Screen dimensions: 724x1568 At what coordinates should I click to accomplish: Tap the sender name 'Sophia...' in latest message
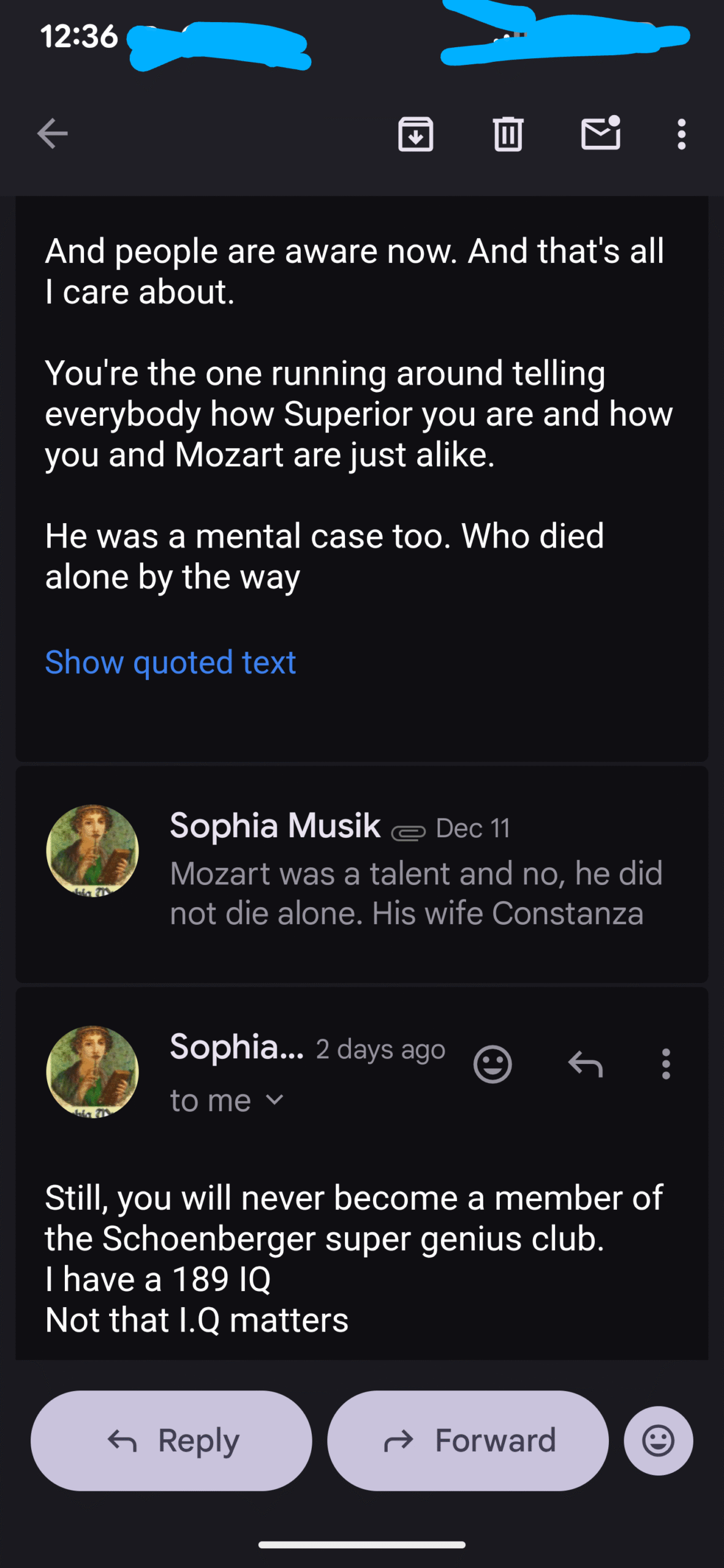(x=236, y=1047)
